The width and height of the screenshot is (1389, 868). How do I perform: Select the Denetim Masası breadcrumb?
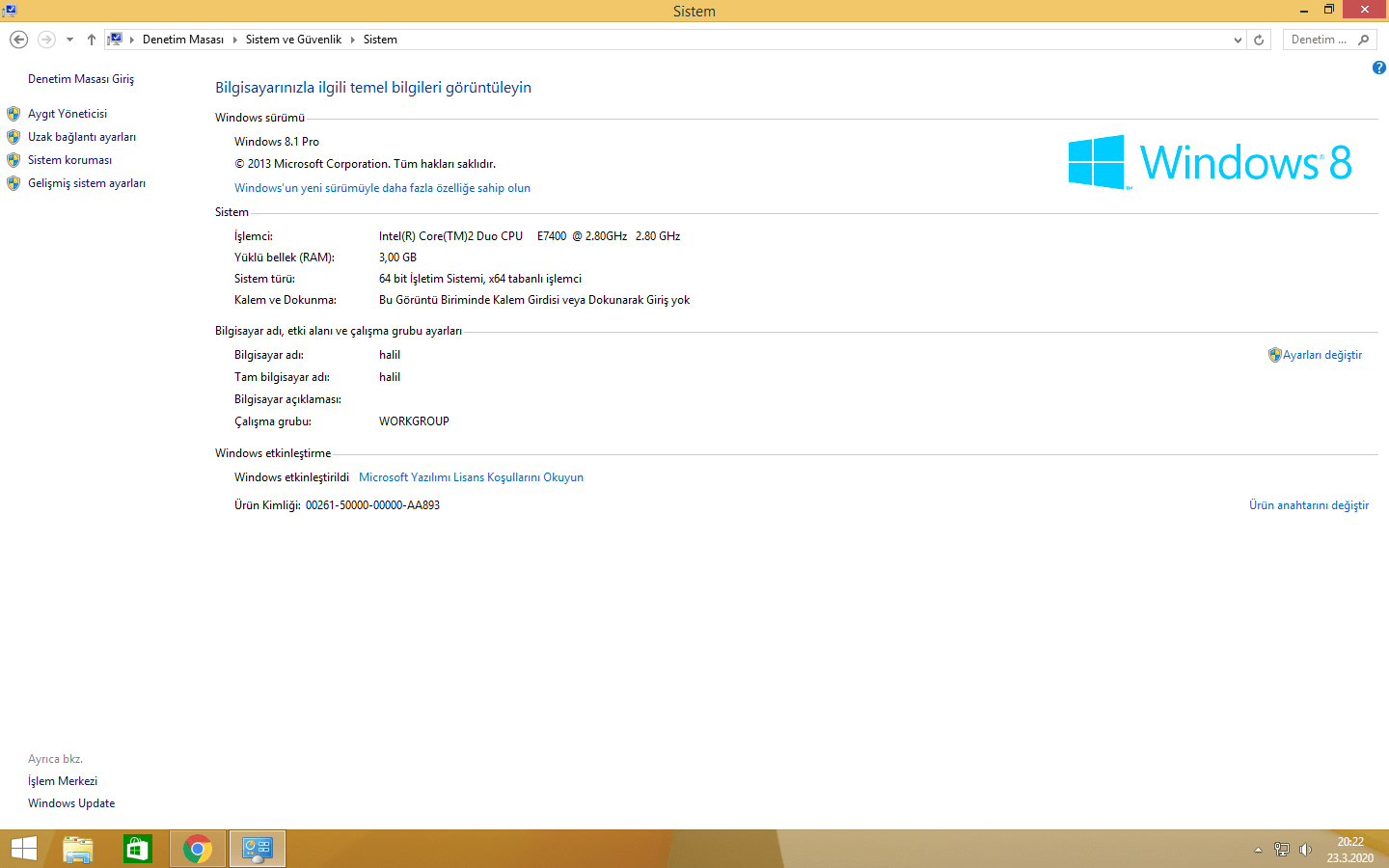(183, 40)
